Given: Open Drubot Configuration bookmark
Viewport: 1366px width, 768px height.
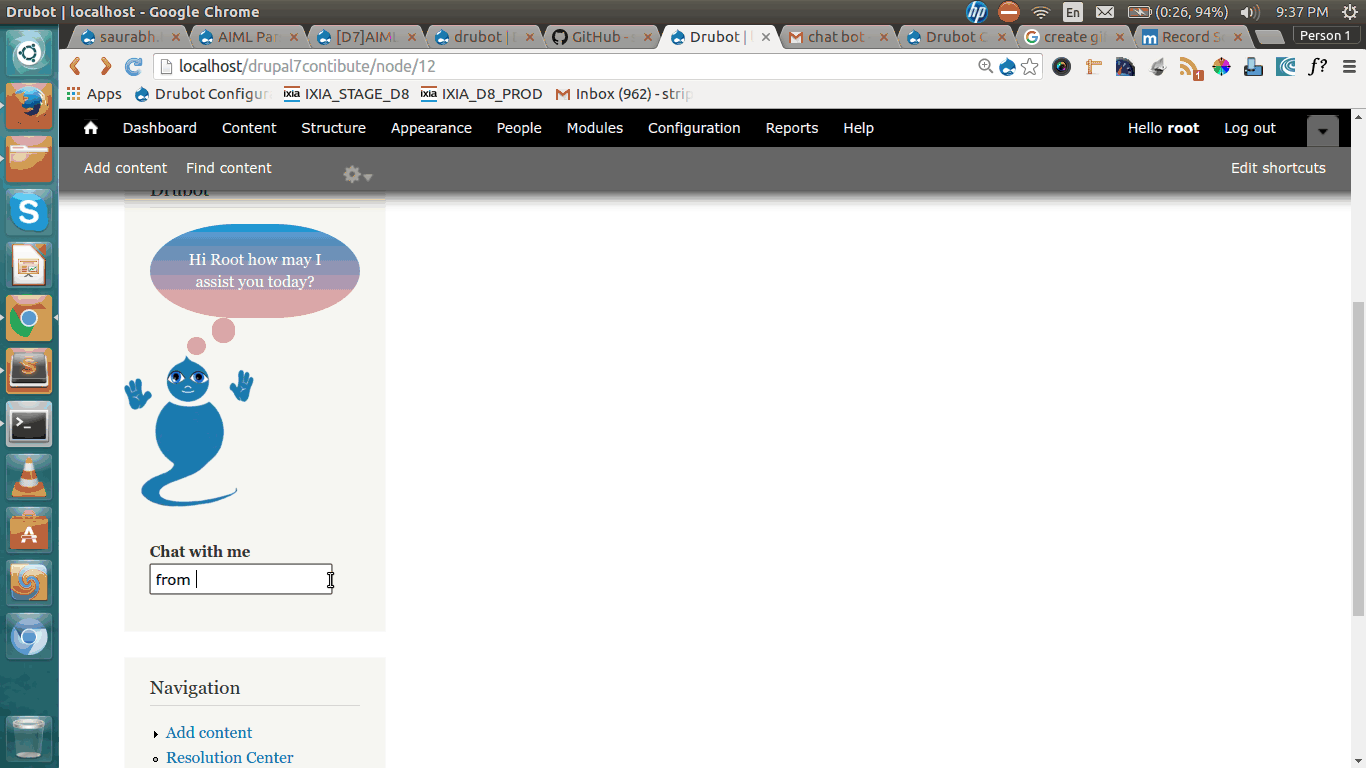Looking at the screenshot, I should click(x=202, y=94).
